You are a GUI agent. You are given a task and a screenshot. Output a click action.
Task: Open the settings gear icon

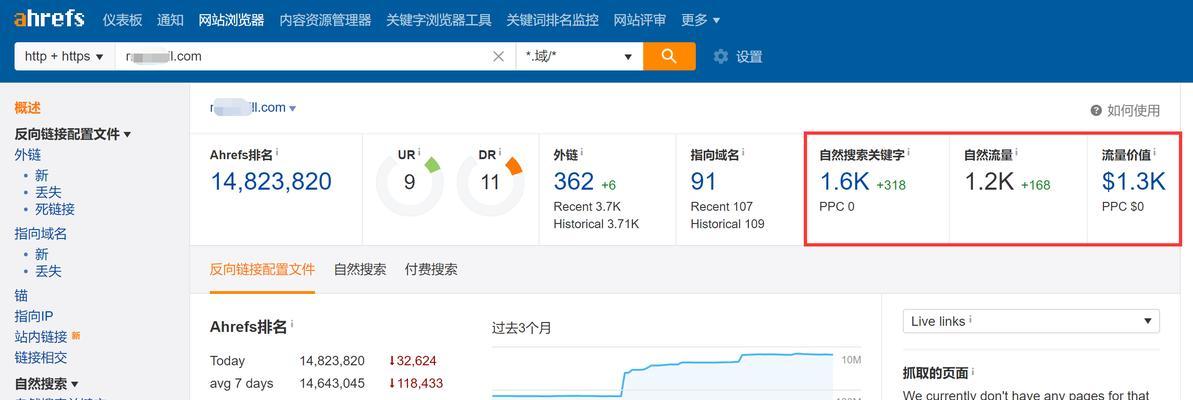[x=721, y=56]
